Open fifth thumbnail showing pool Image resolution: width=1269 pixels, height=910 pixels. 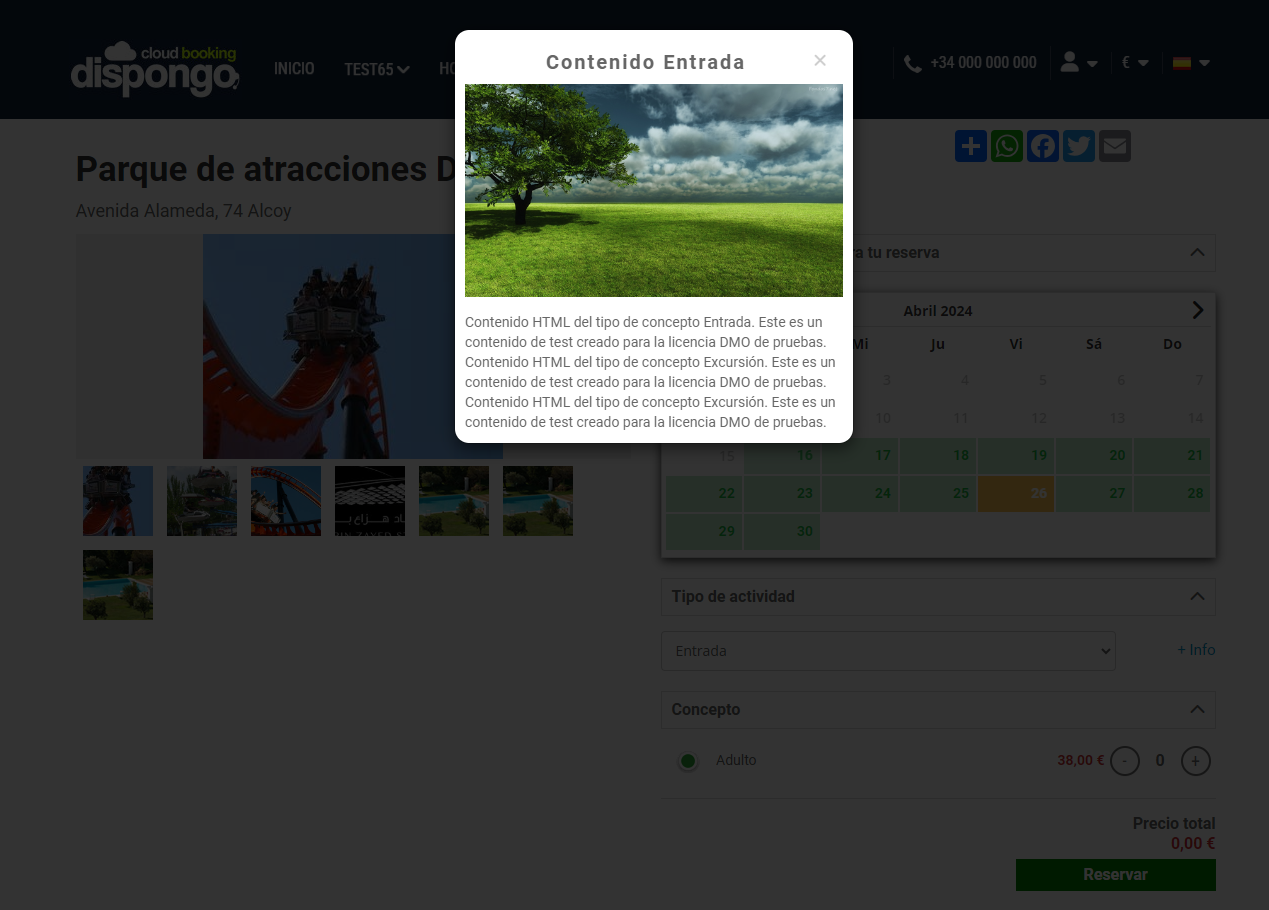click(x=454, y=501)
